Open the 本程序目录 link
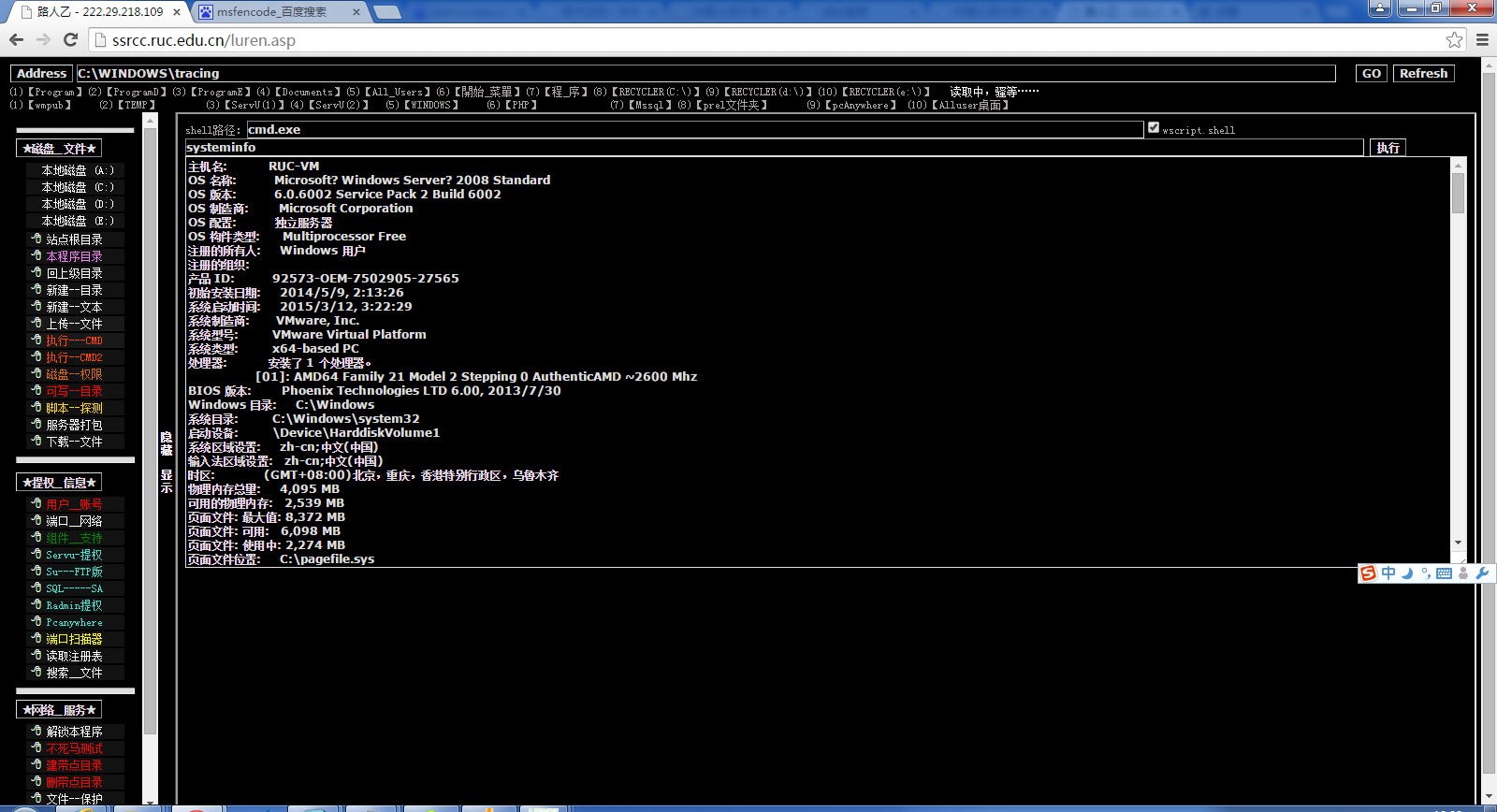The image size is (1497, 812). point(74,256)
